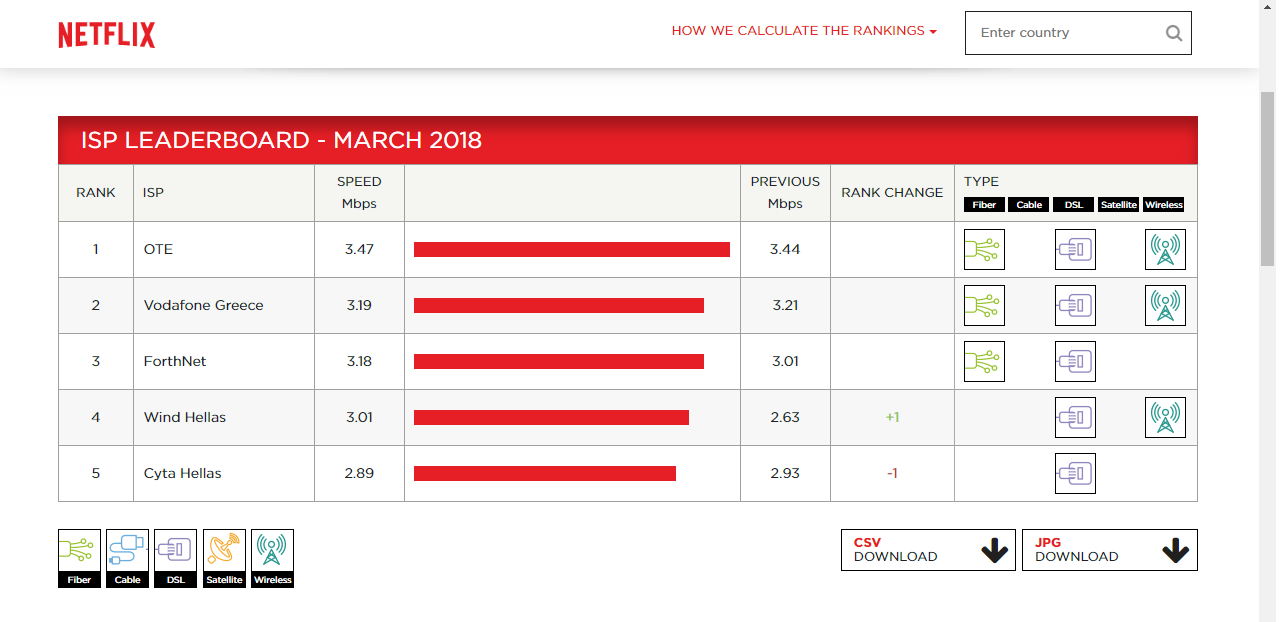Click the Wireless label in Type header
The image size is (1280, 622).
1164,205
